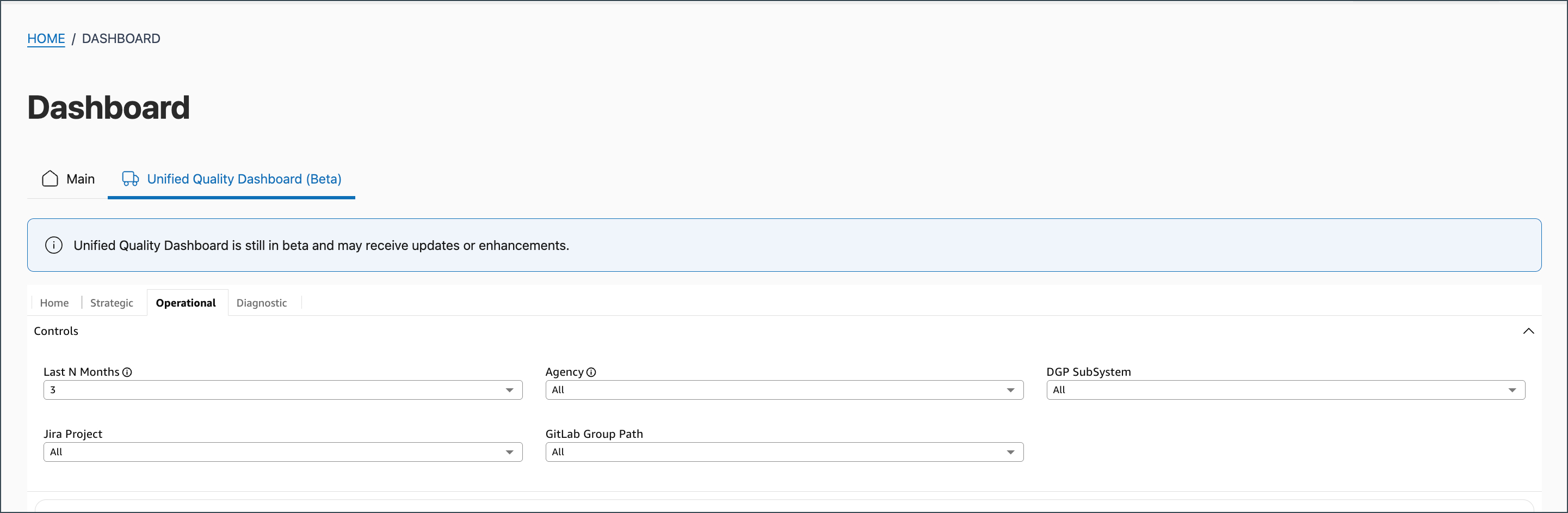The width and height of the screenshot is (1568, 513).
Task: Follow the HOME breadcrumb link
Action: point(46,38)
